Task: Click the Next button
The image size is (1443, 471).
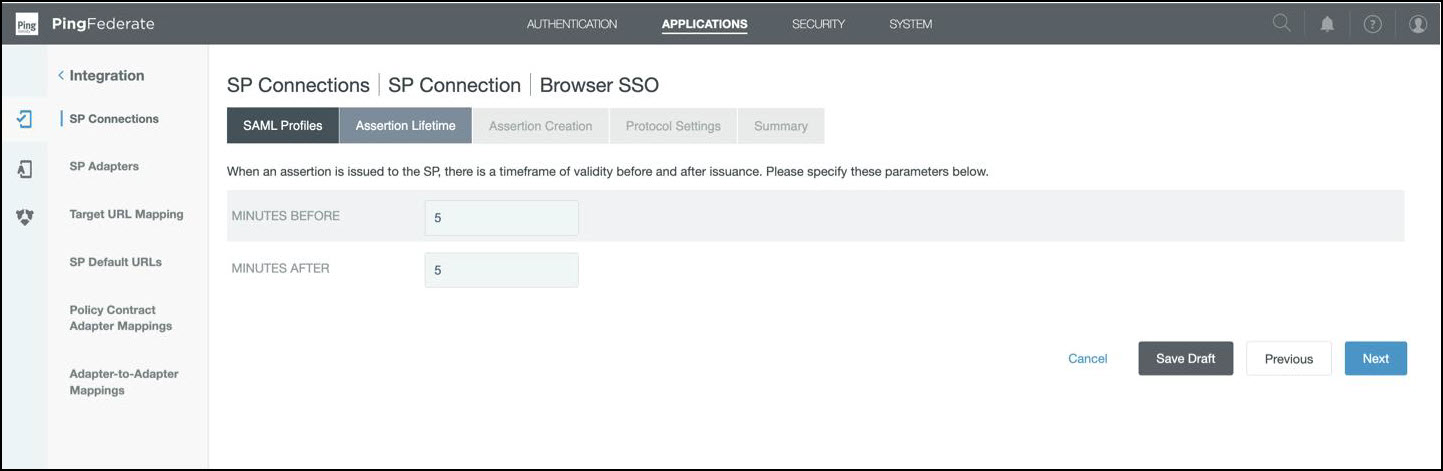Action: tap(1375, 359)
